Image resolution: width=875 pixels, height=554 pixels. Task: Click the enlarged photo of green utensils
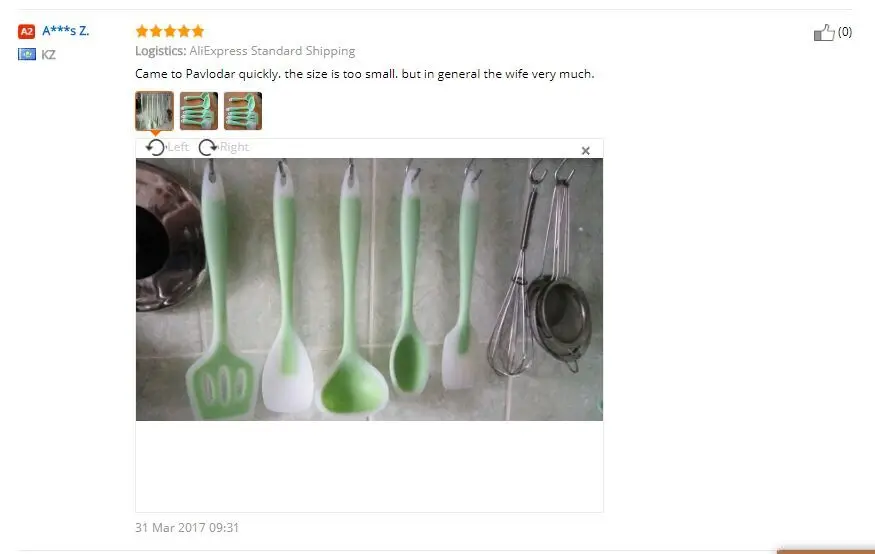(x=369, y=290)
